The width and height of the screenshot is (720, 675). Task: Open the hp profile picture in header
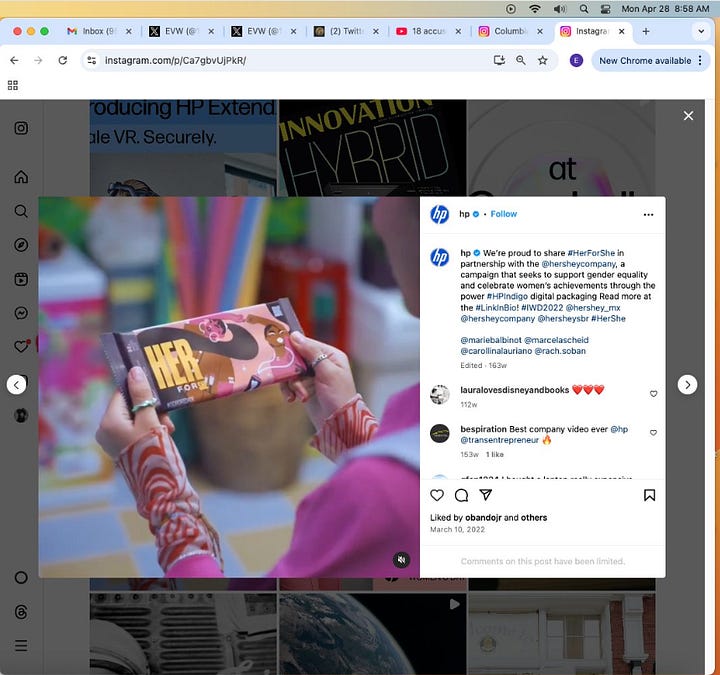point(439,214)
